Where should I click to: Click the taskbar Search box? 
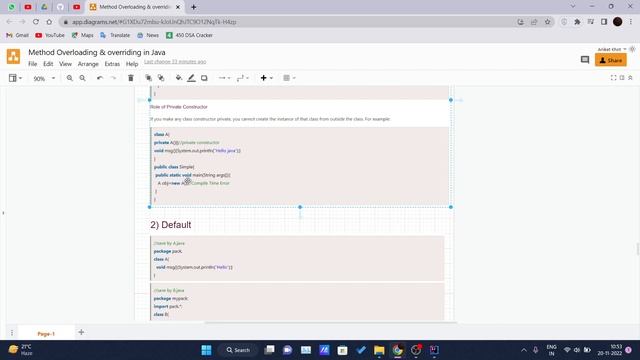tap(238, 350)
